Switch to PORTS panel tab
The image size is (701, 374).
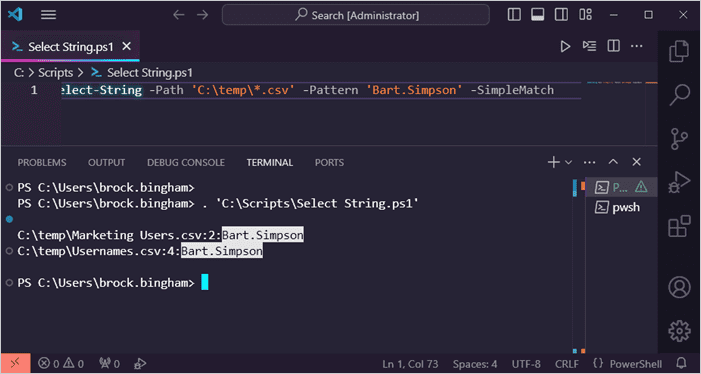(x=329, y=163)
